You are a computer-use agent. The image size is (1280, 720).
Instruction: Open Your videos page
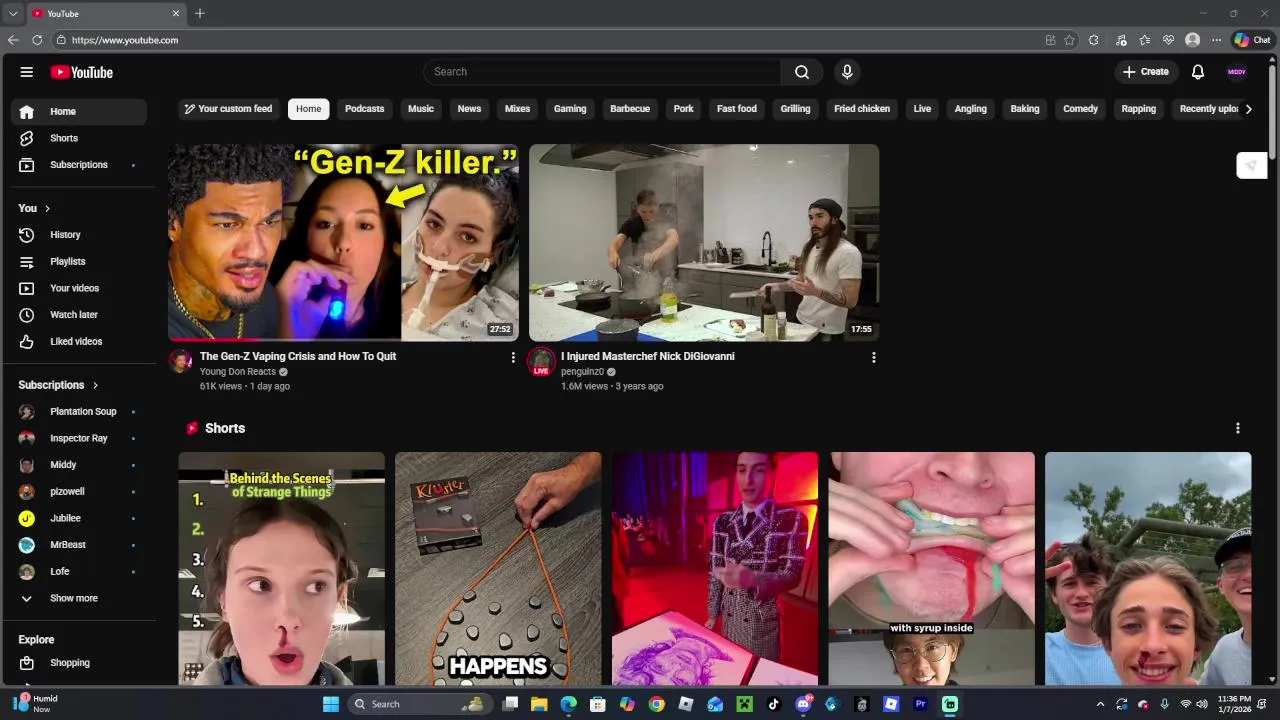tap(79, 288)
